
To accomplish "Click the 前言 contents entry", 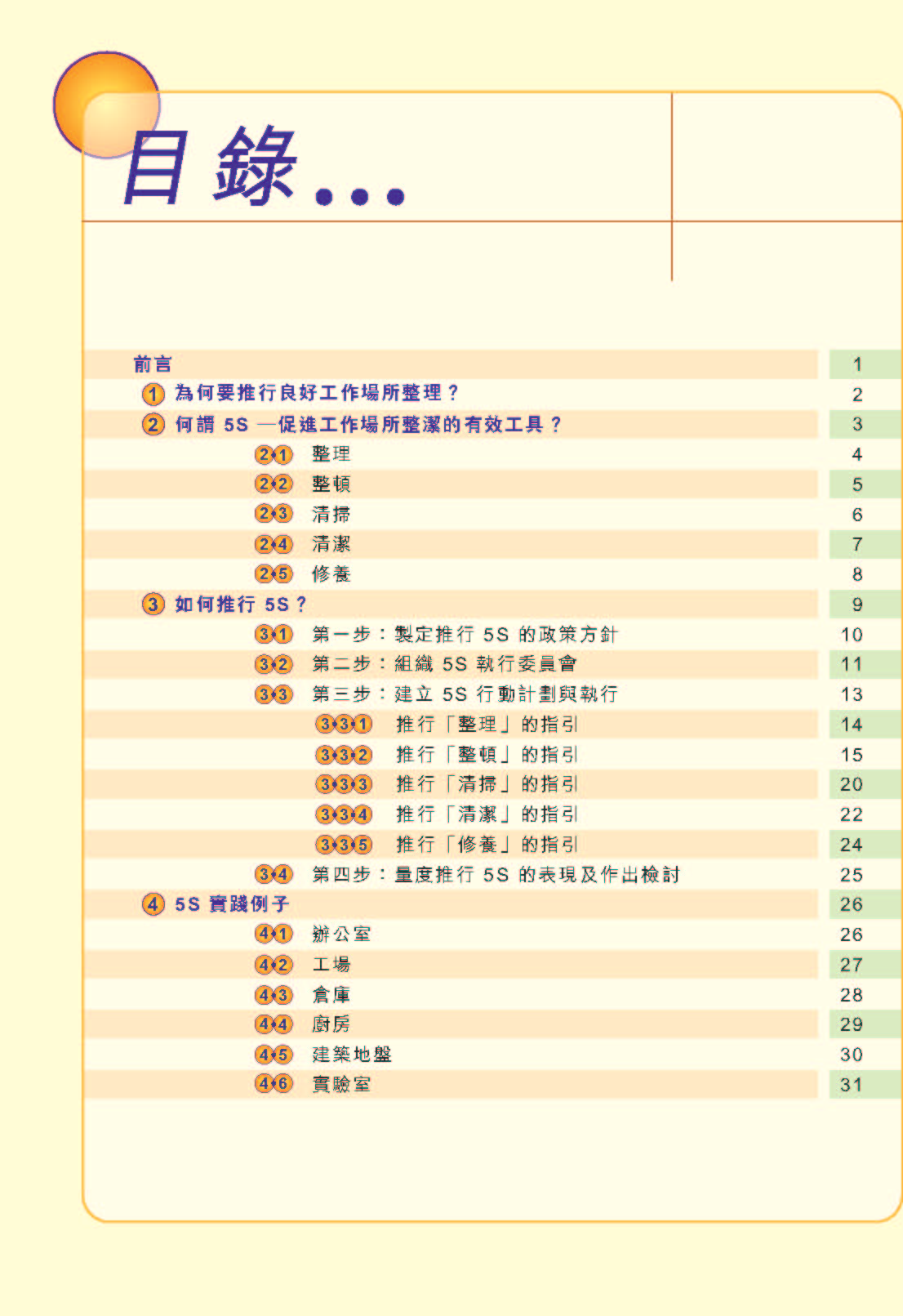I will (153, 364).
